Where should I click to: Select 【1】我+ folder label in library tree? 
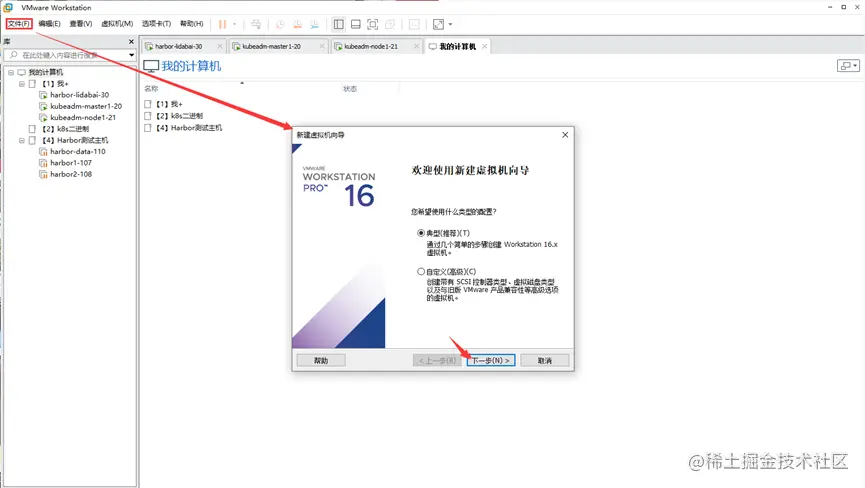click(x=55, y=84)
